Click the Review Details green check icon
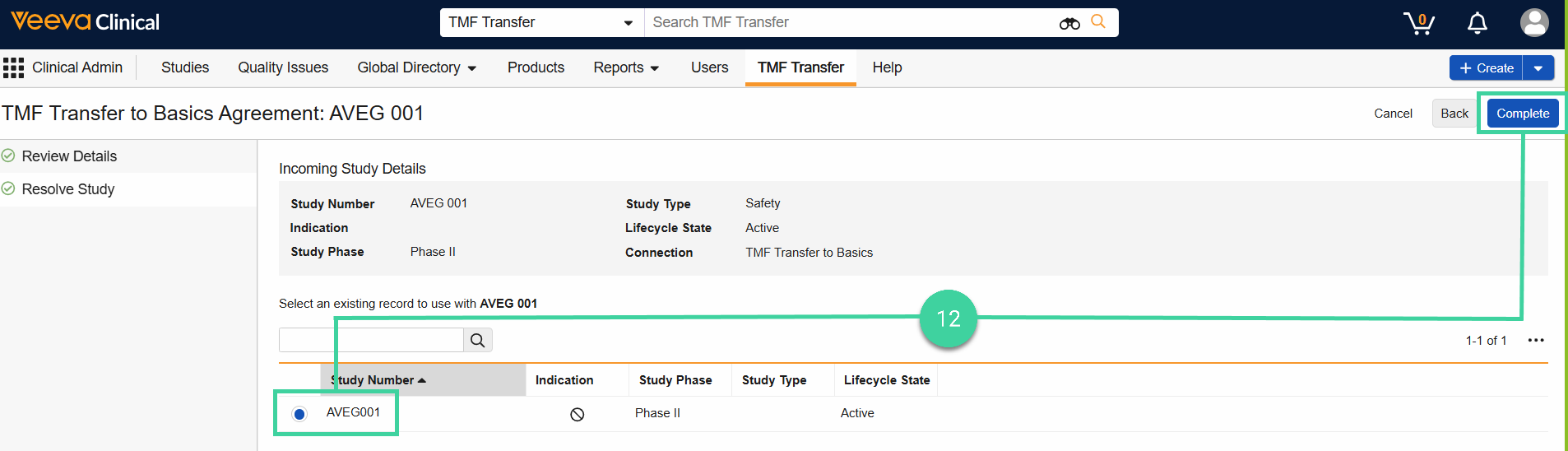 click(8, 156)
